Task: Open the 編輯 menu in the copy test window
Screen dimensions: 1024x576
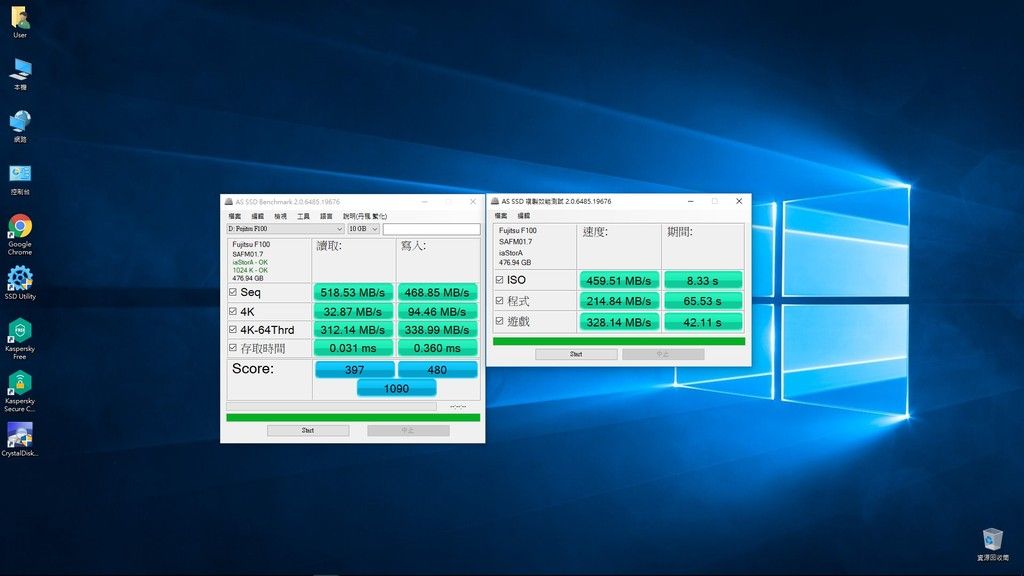Action: [524, 216]
